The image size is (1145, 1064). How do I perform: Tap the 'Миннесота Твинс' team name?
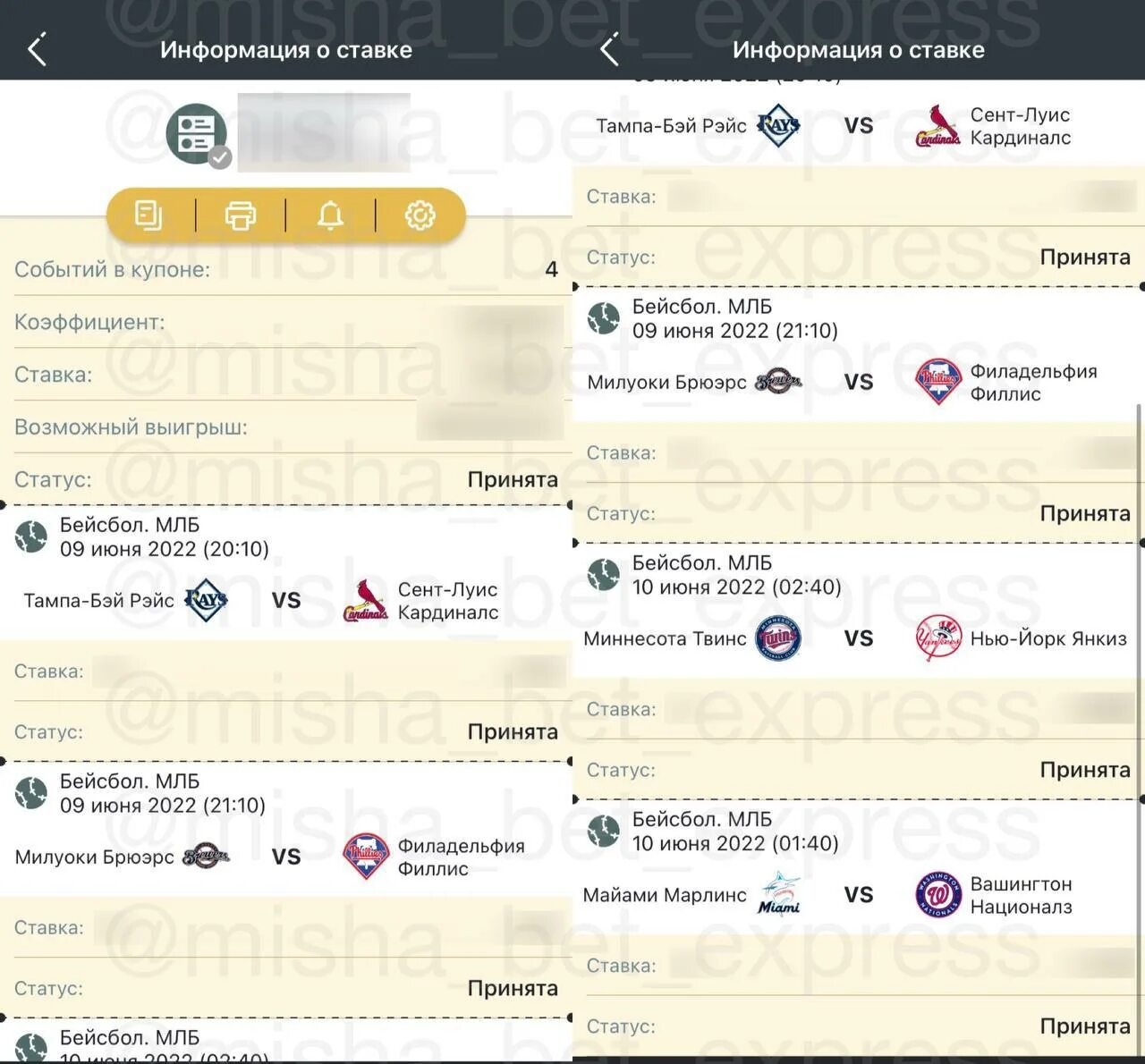coord(665,638)
